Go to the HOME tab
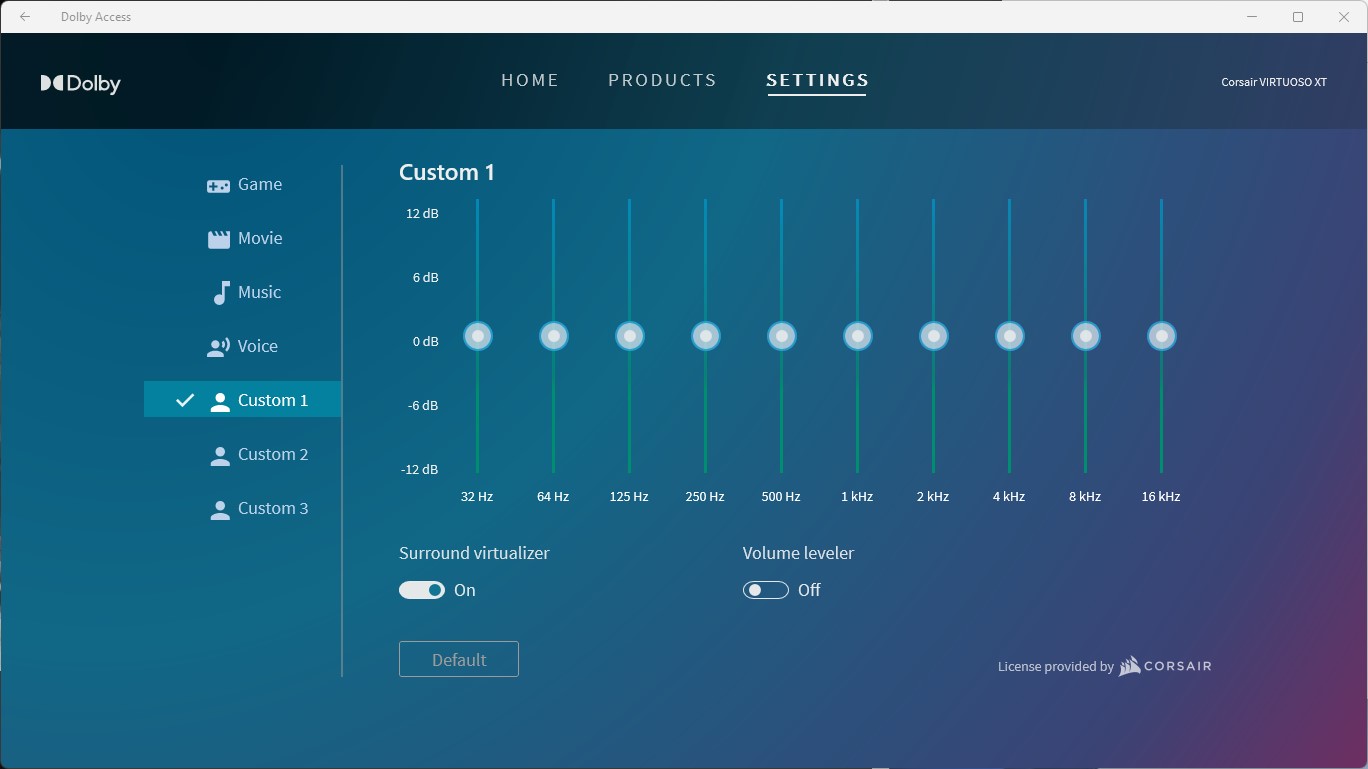 (x=530, y=80)
